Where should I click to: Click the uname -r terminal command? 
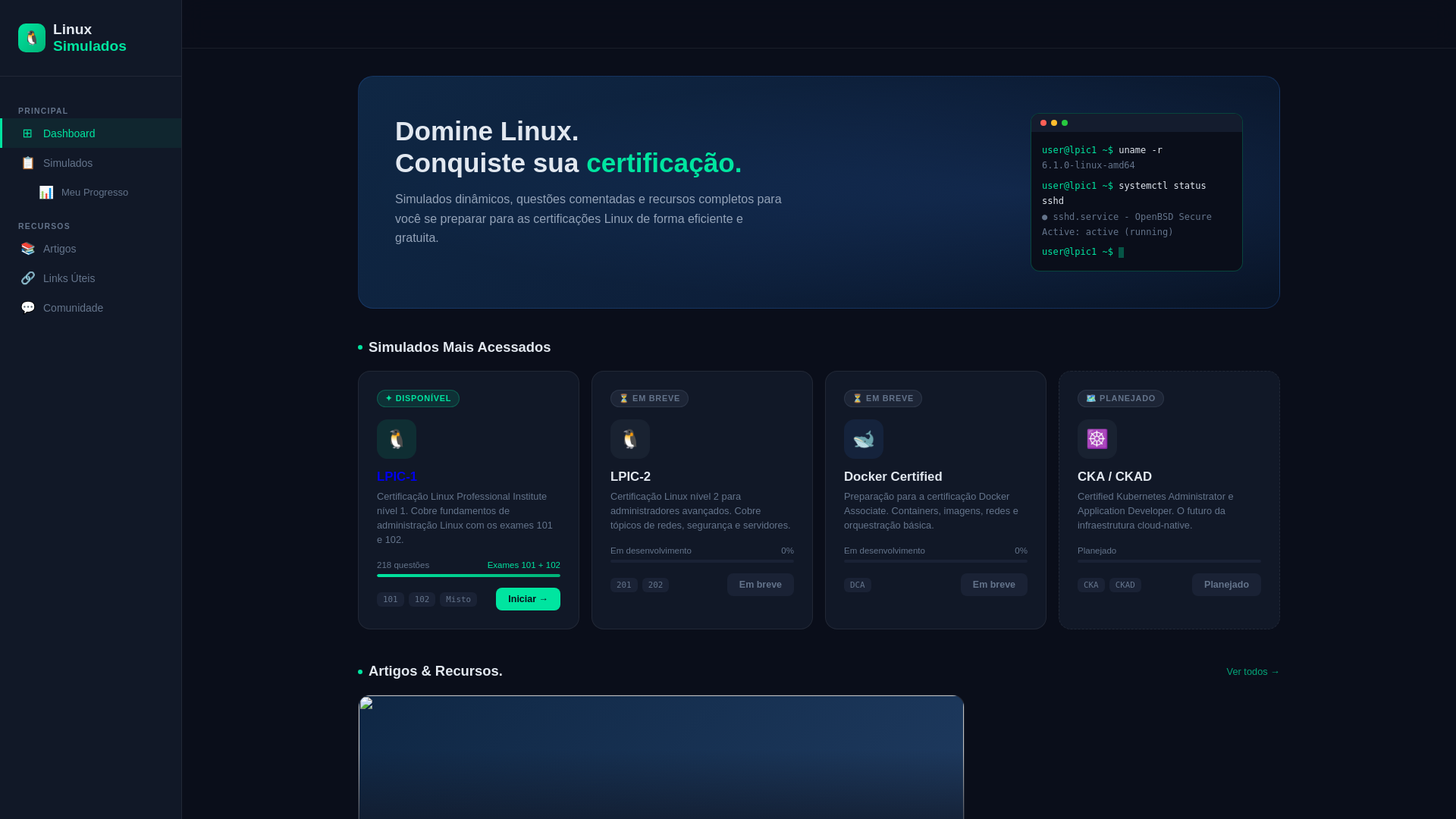[1141, 150]
